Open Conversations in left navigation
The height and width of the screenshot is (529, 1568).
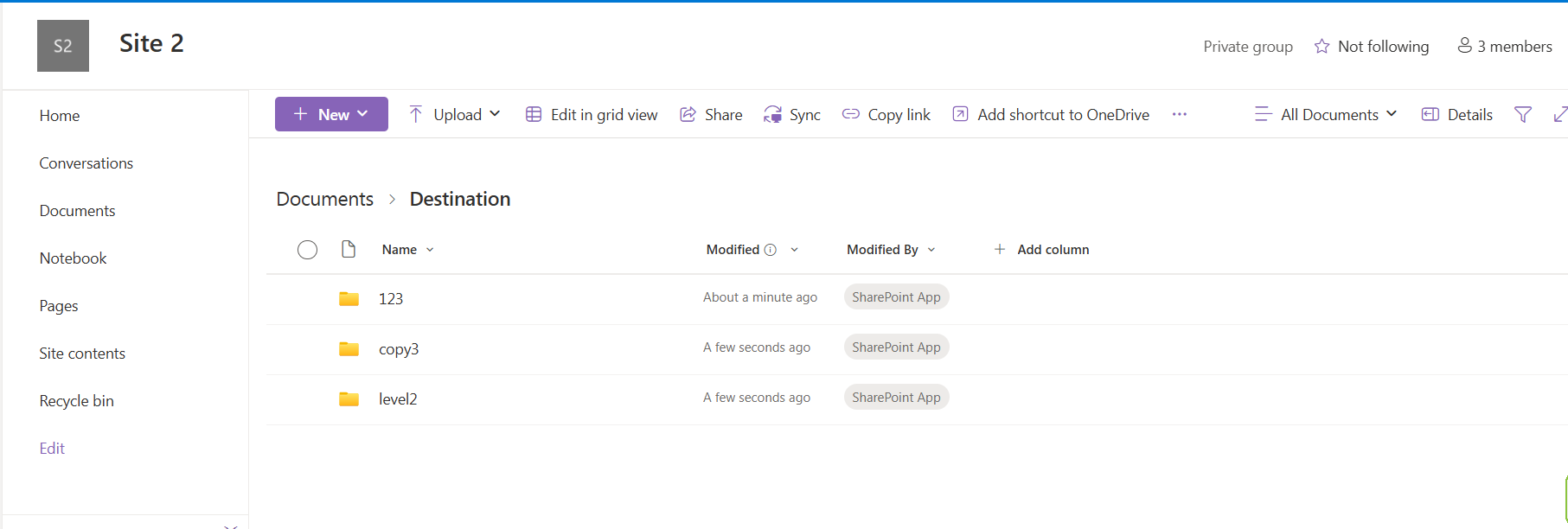(86, 163)
